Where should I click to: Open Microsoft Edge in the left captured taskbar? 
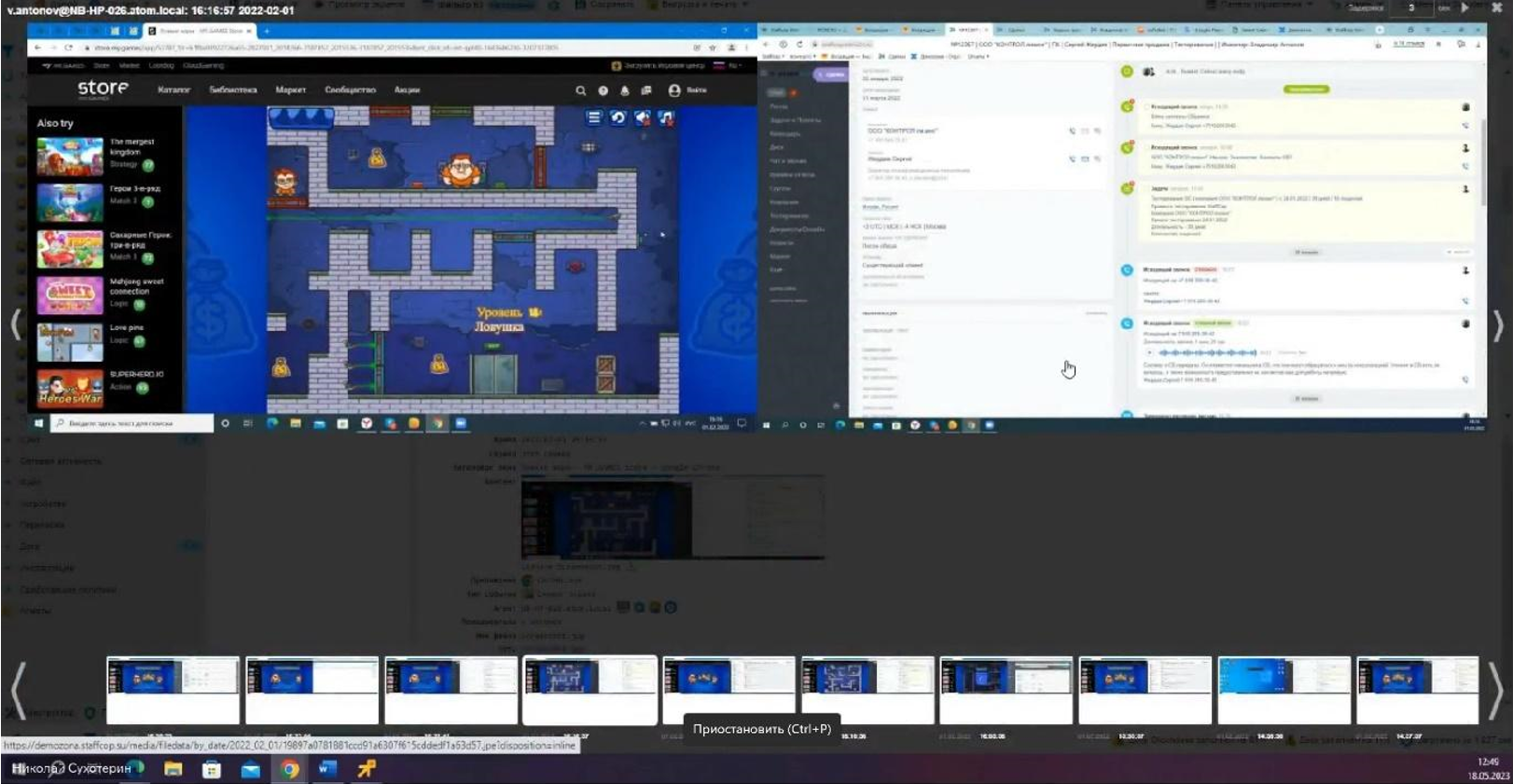[x=271, y=423]
